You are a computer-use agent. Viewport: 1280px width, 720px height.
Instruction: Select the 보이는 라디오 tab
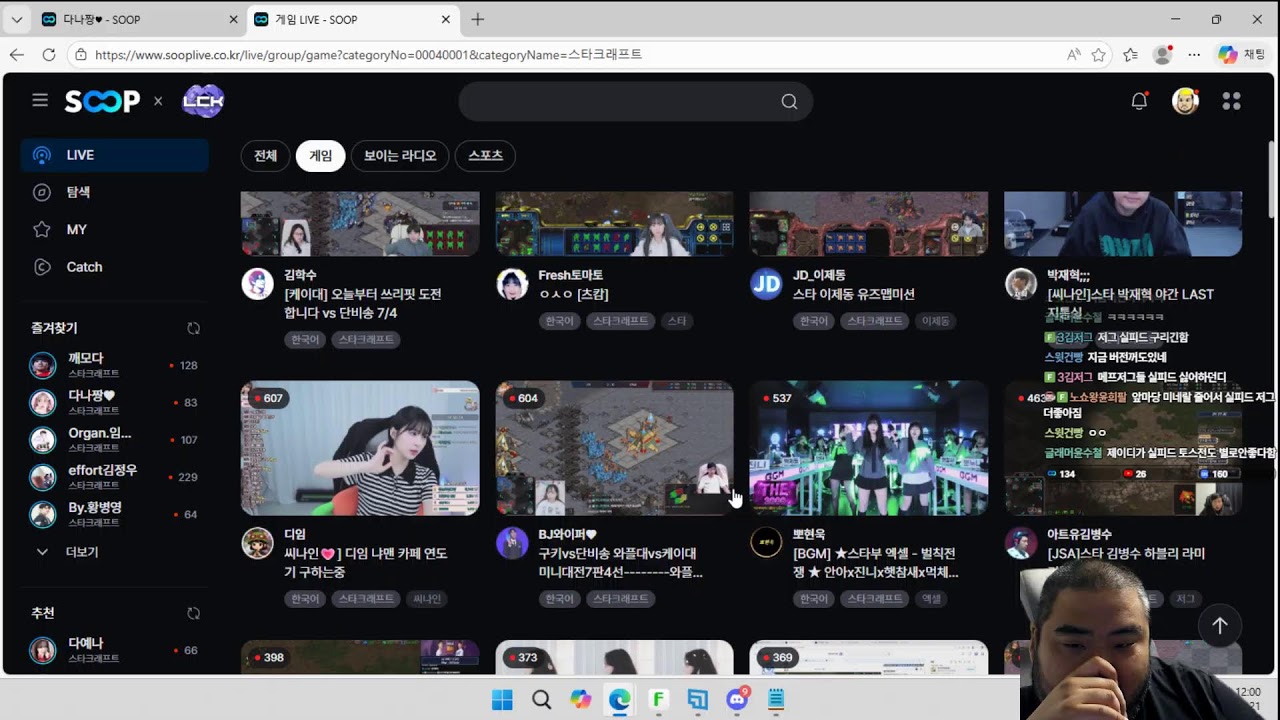tap(400, 155)
